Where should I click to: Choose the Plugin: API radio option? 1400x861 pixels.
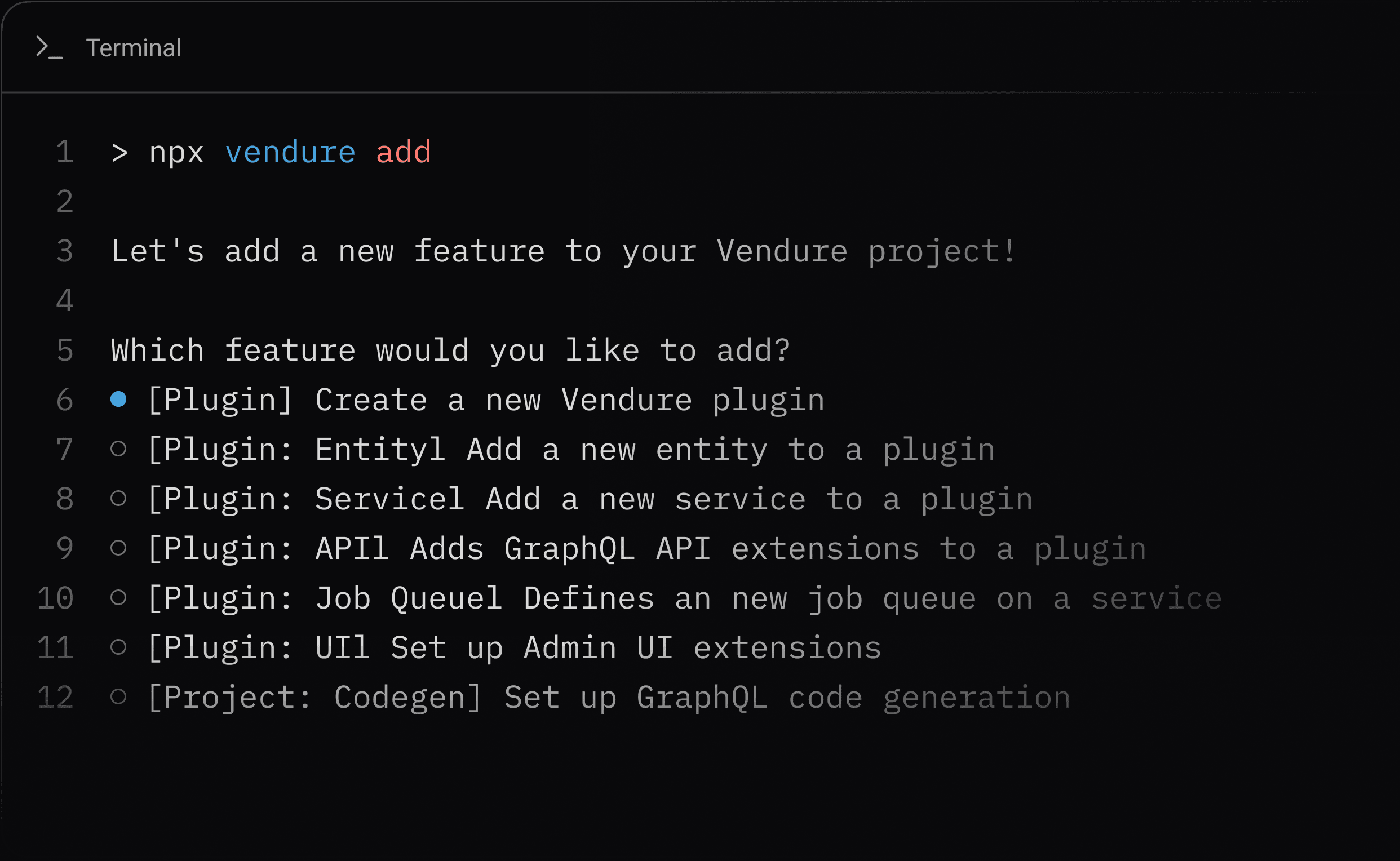click(x=118, y=548)
